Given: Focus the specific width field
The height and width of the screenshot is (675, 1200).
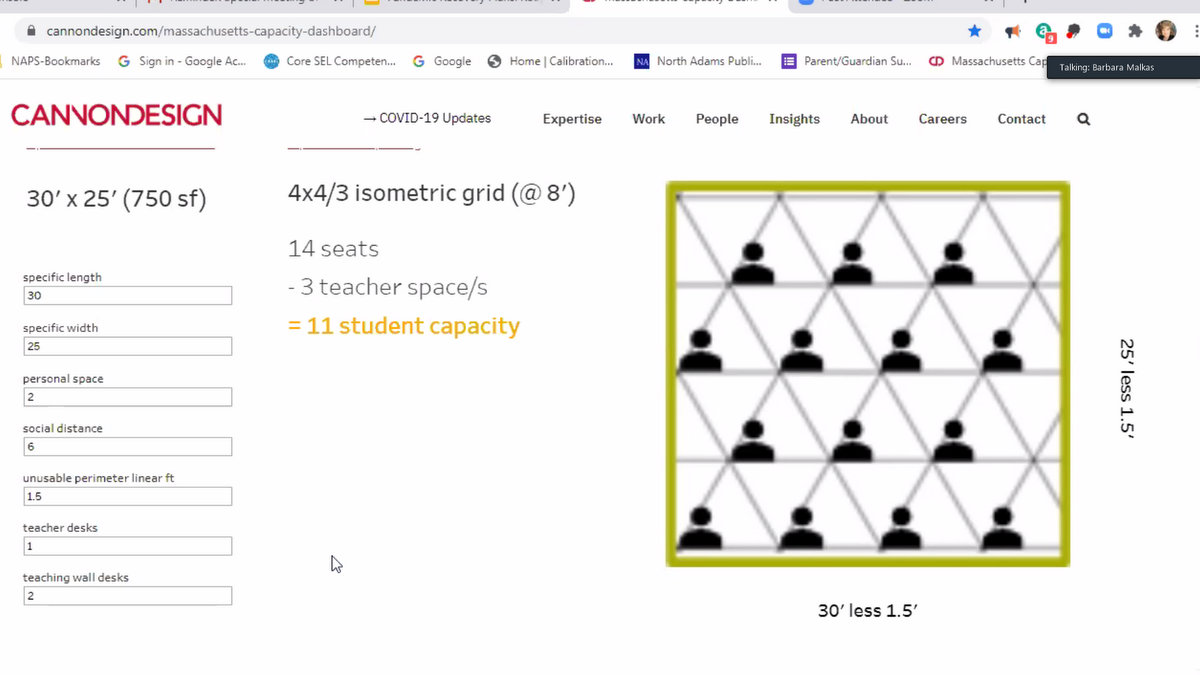Looking at the screenshot, I should 127,346.
